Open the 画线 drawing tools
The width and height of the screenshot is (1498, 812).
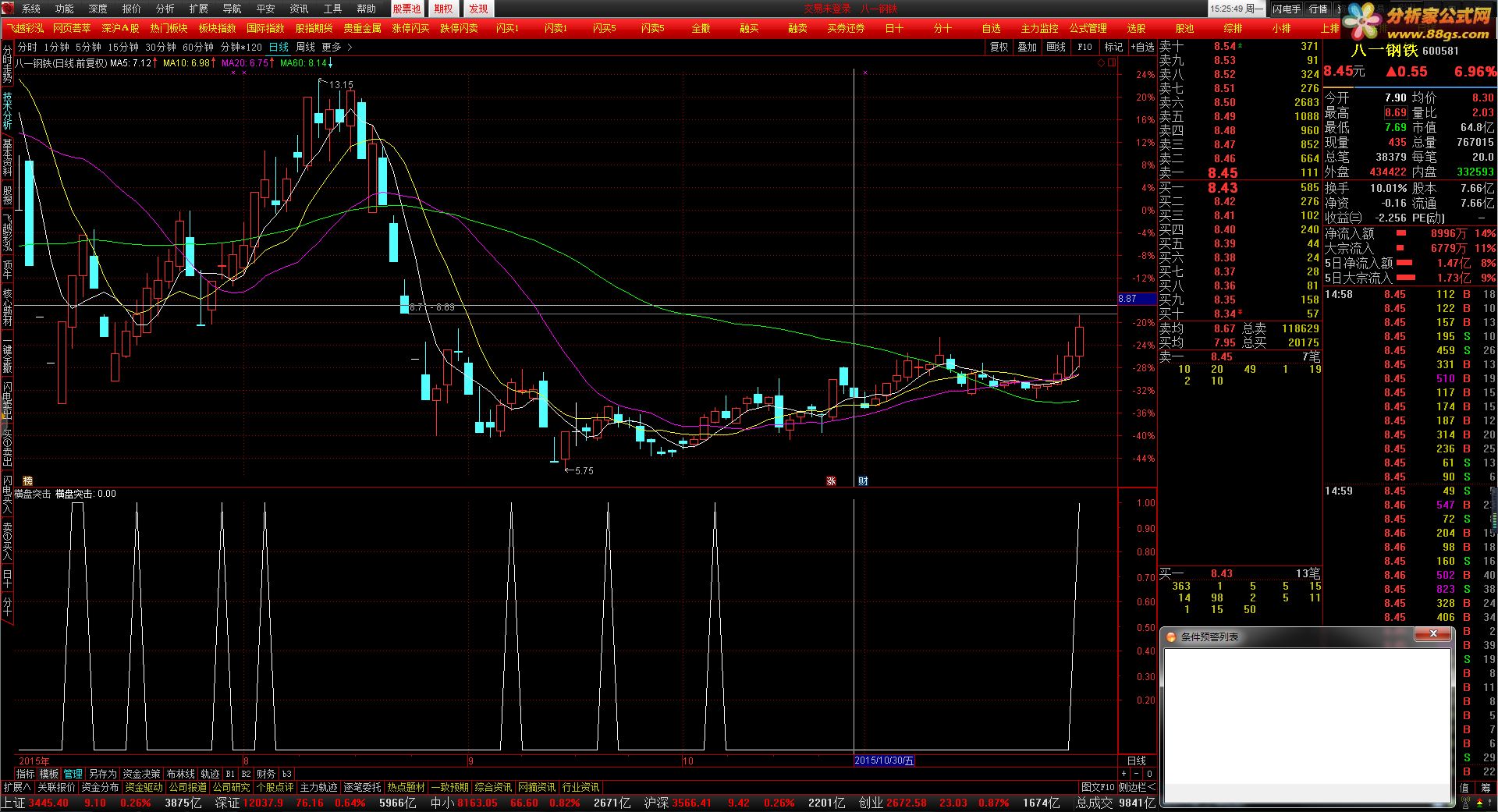click(1056, 47)
